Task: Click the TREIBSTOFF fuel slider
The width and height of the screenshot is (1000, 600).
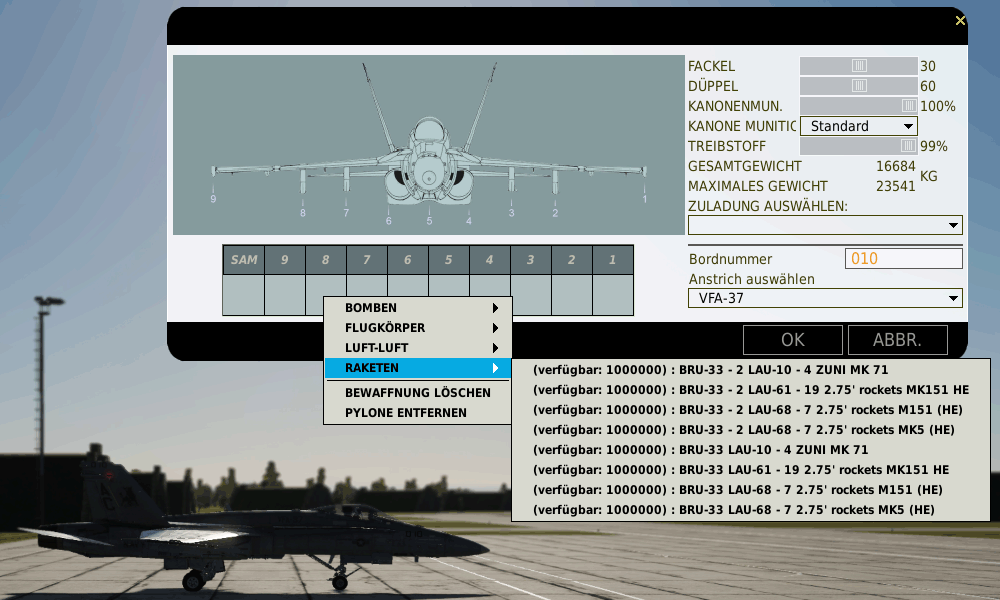Action: pos(858,146)
